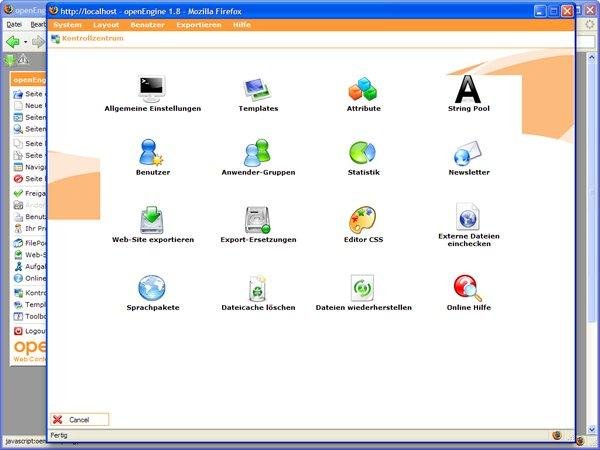600x450 pixels.
Task: Click the Online help icon in background sidebar
Action: point(18,278)
